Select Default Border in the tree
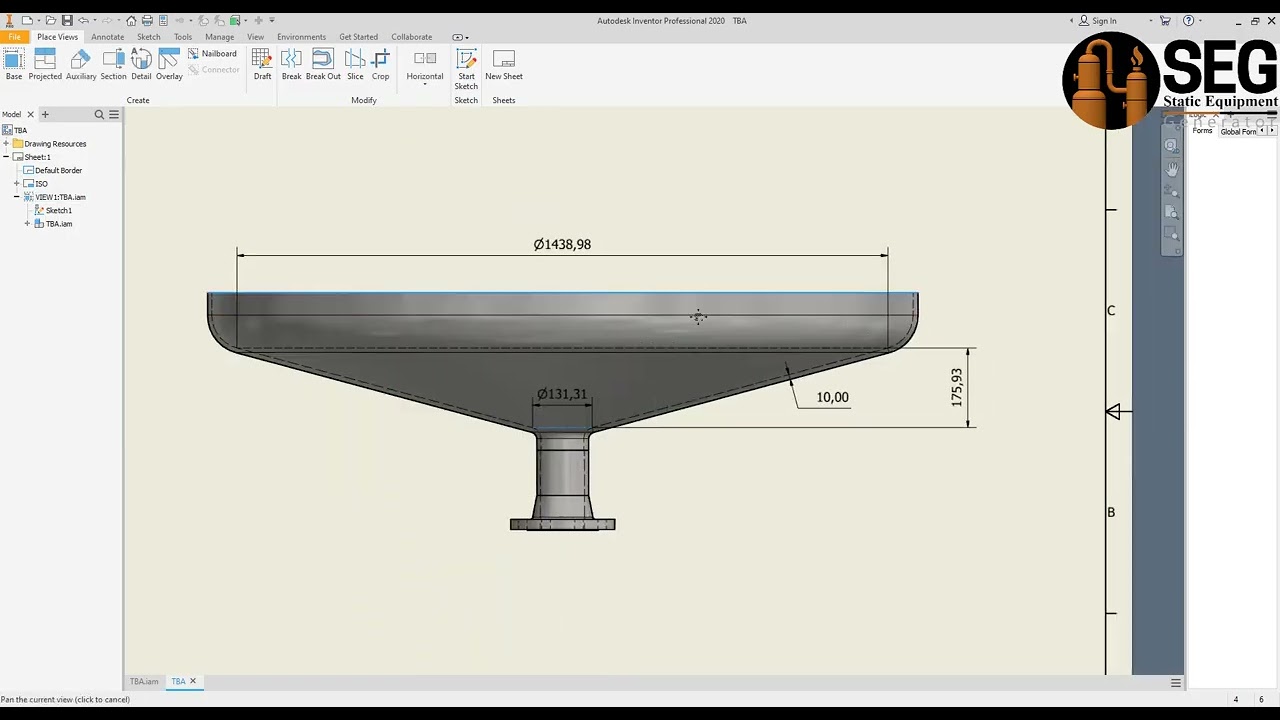Image resolution: width=1280 pixels, height=720 pixels. [x=58, y=171]
